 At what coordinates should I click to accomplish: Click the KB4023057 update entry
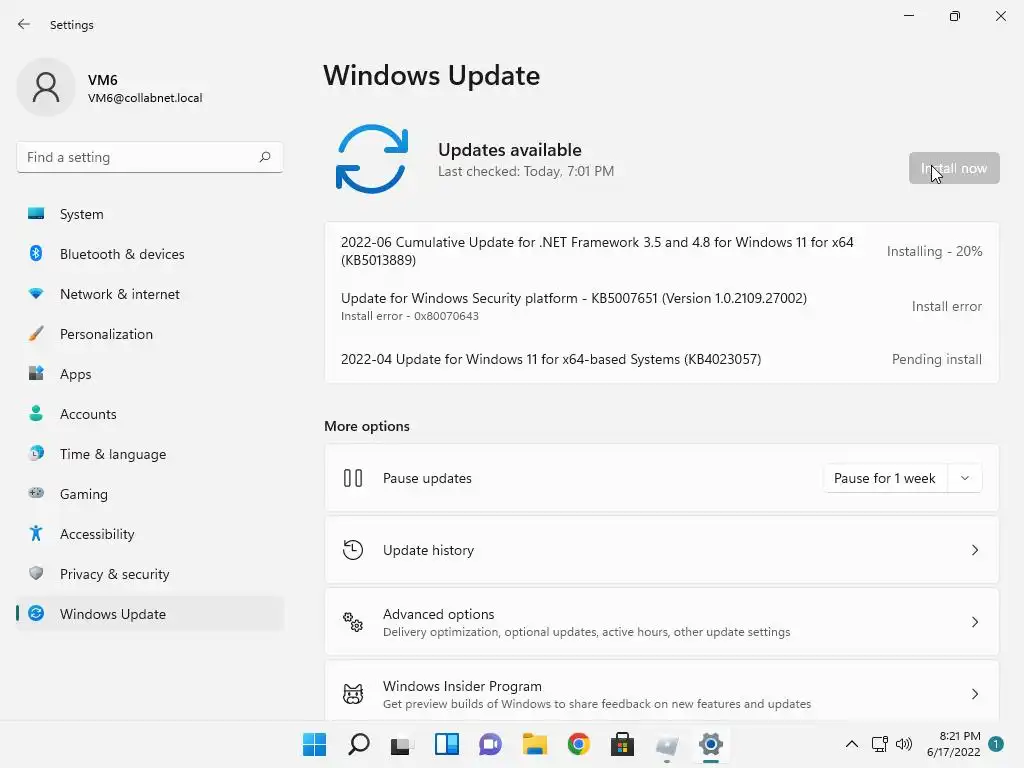pos(662,359)
